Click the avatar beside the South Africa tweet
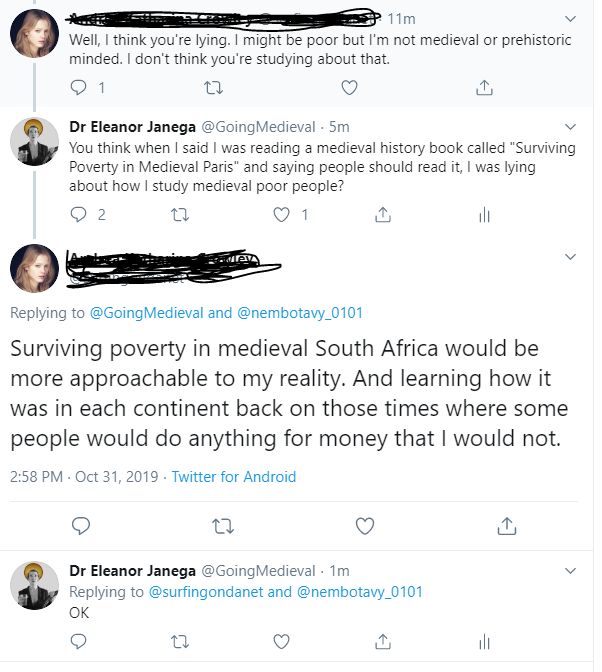Image resolution: width=602 pixels, height=672 pixels. (34, 268)
